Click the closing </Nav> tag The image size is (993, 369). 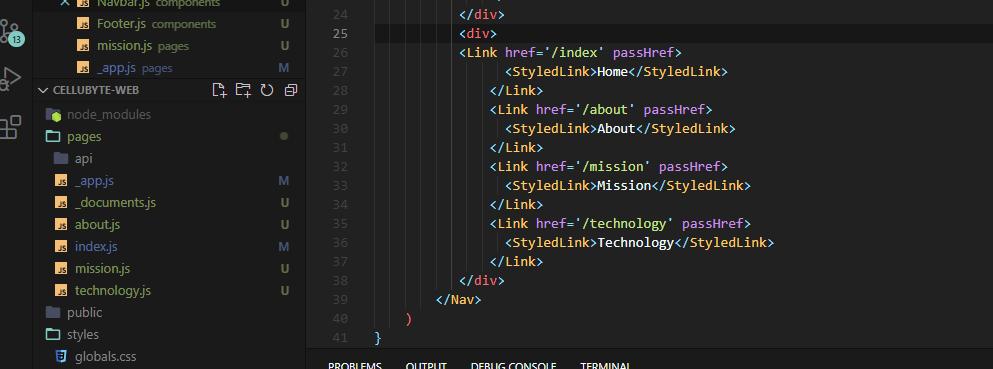click(x=459, y=299)
